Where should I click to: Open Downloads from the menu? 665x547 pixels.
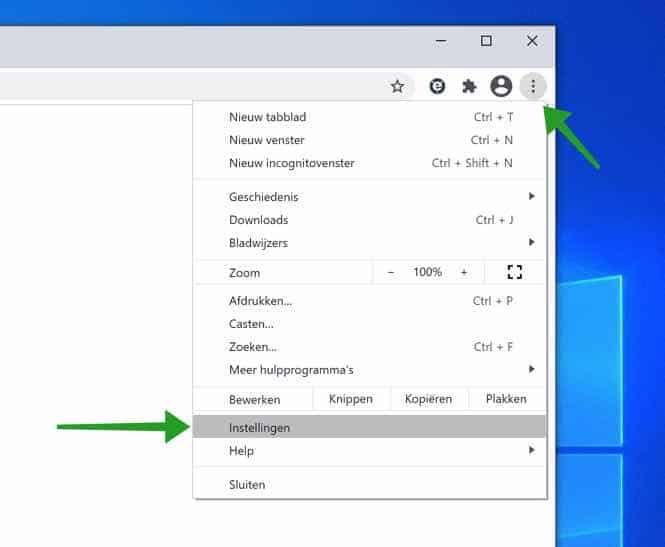point(259,220)
